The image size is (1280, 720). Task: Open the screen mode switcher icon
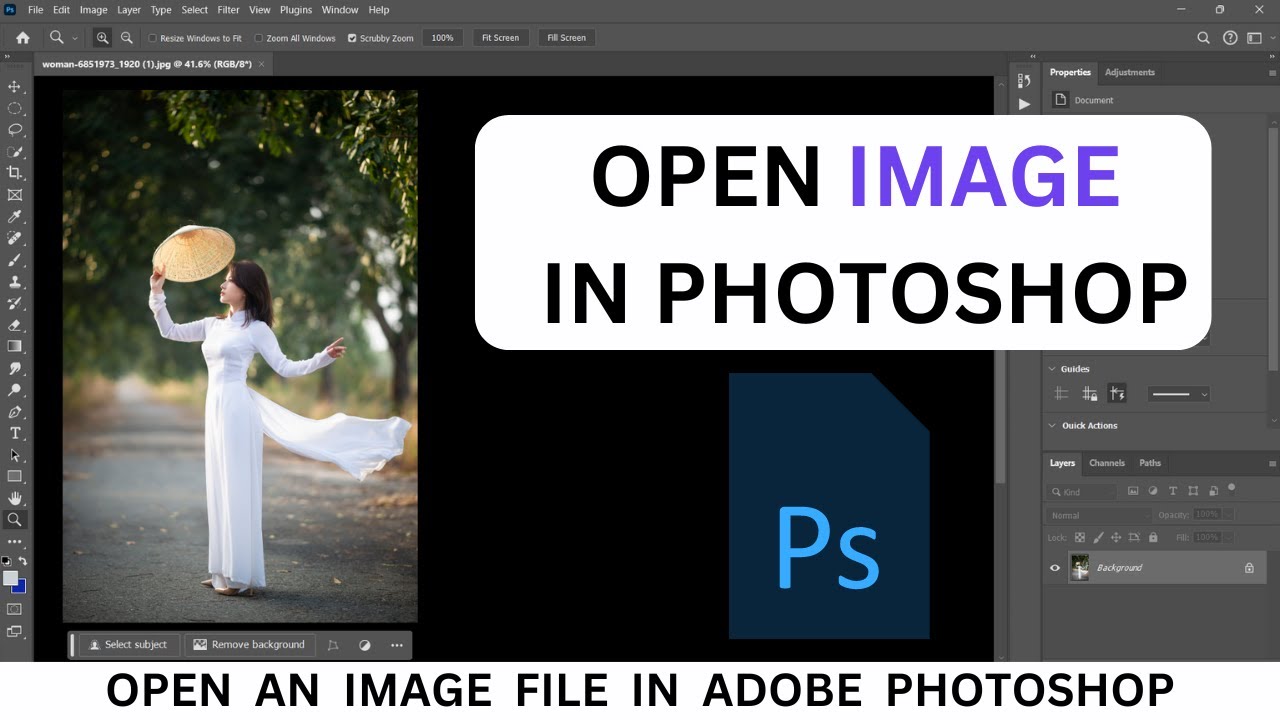15,631
